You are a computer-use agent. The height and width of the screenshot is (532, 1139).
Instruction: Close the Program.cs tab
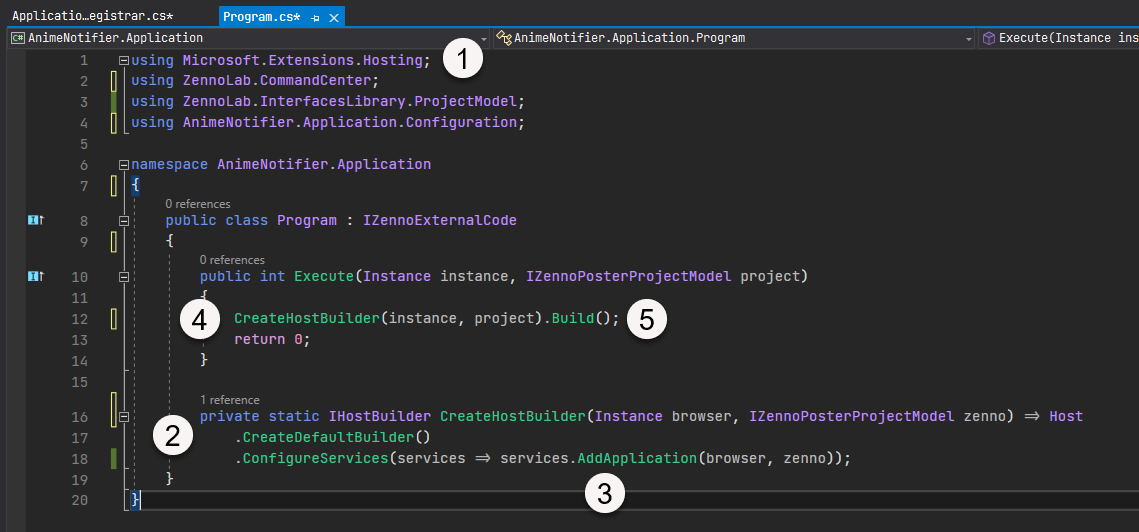coord(334,18)
